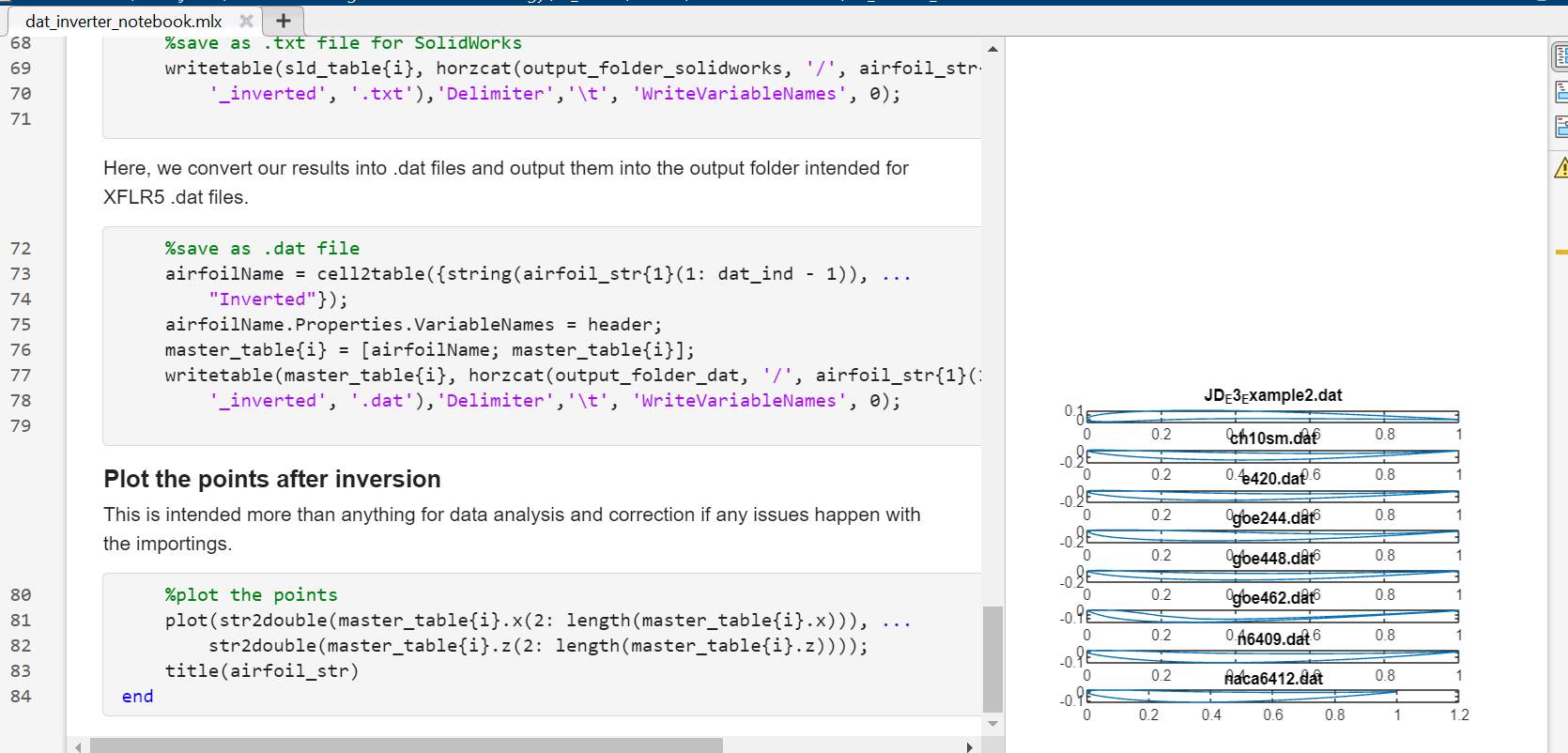Jump to orange warning marker in gutter

pyautogui.click(x=1560, y=252)
